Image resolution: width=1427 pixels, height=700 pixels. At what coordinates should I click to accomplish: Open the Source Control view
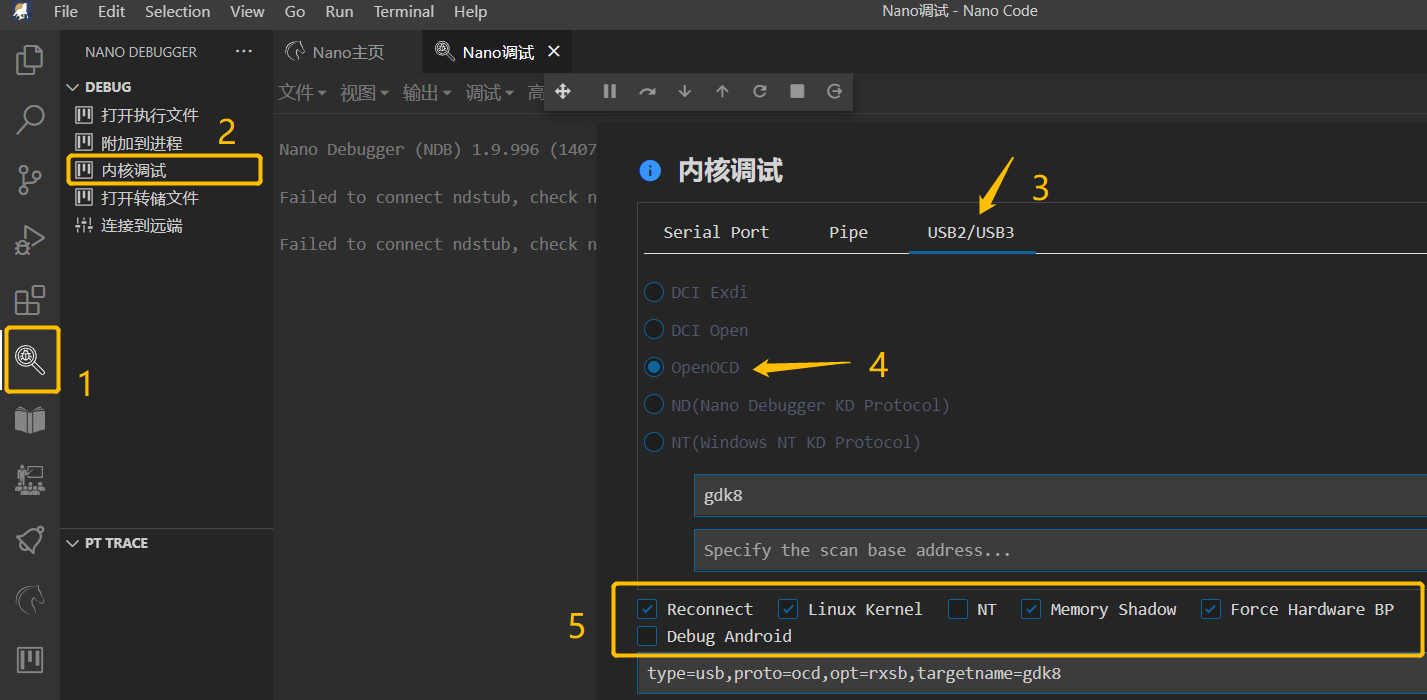tap(30, 181)
